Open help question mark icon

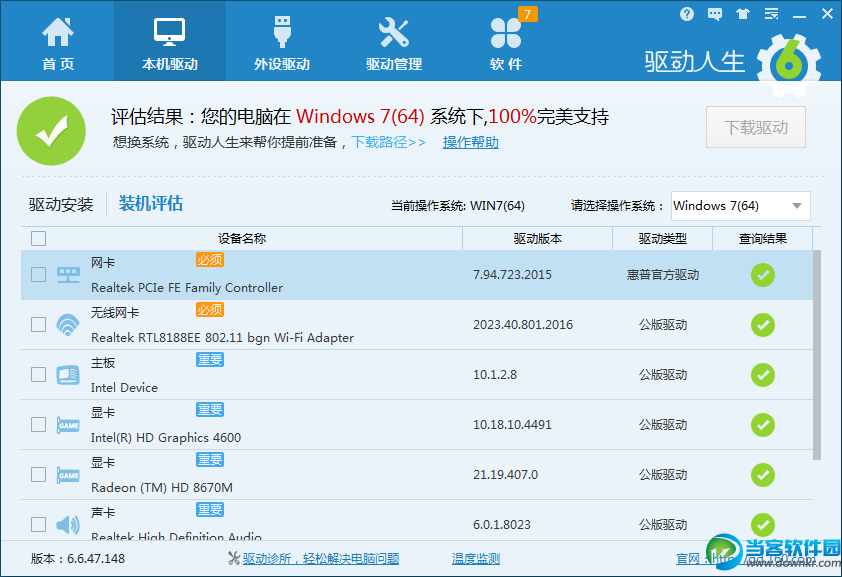coord(686,14)
